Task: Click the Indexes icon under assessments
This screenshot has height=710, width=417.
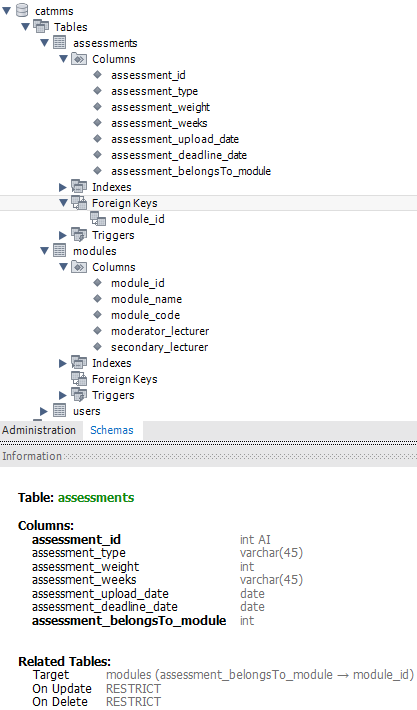Action: click(x=79, y=187)
